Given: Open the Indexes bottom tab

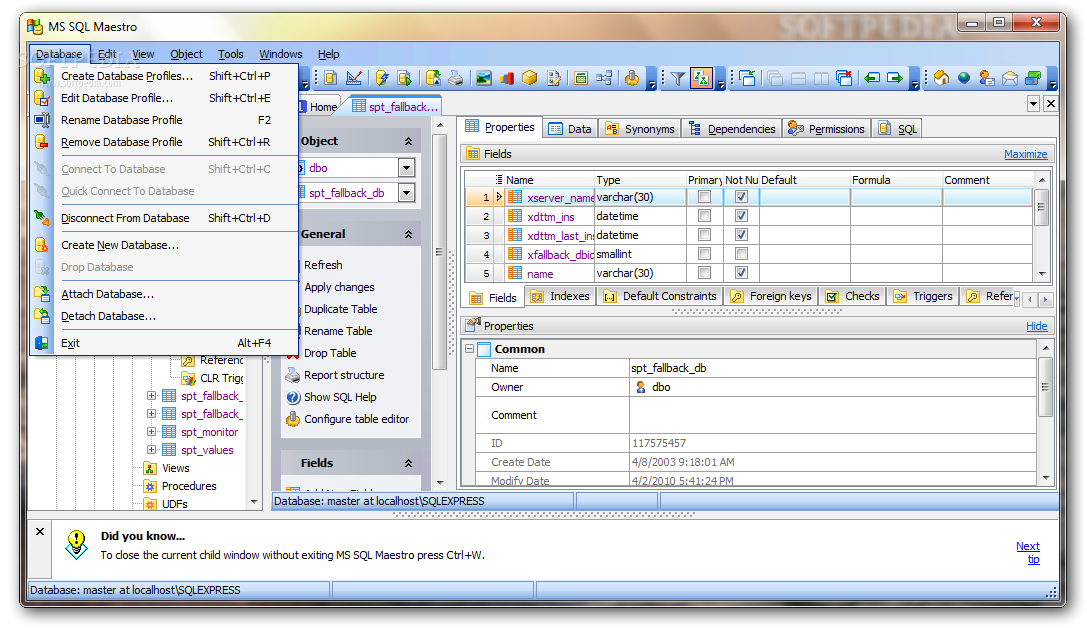Looking at the screenshot, I should [x=560, y=297].
